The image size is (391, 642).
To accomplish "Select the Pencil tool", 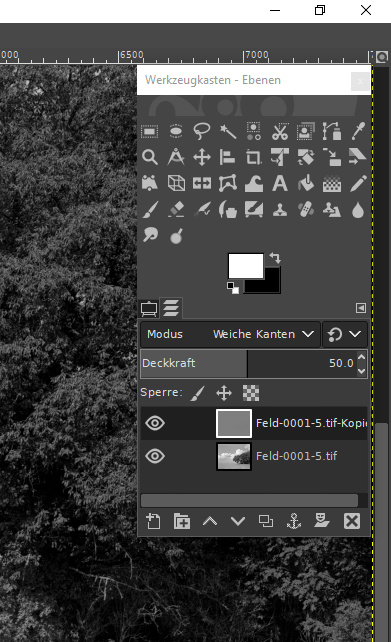I will point(358,183).
